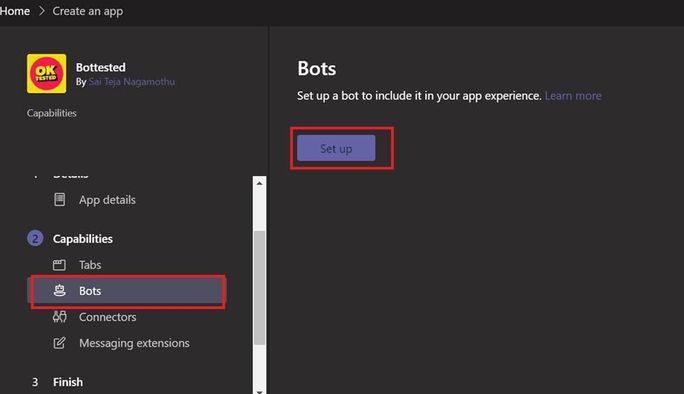Click the Set up bot button
The height and width of the screenshot is (394, 684).
pyautogui.click(x=336, y=148)
